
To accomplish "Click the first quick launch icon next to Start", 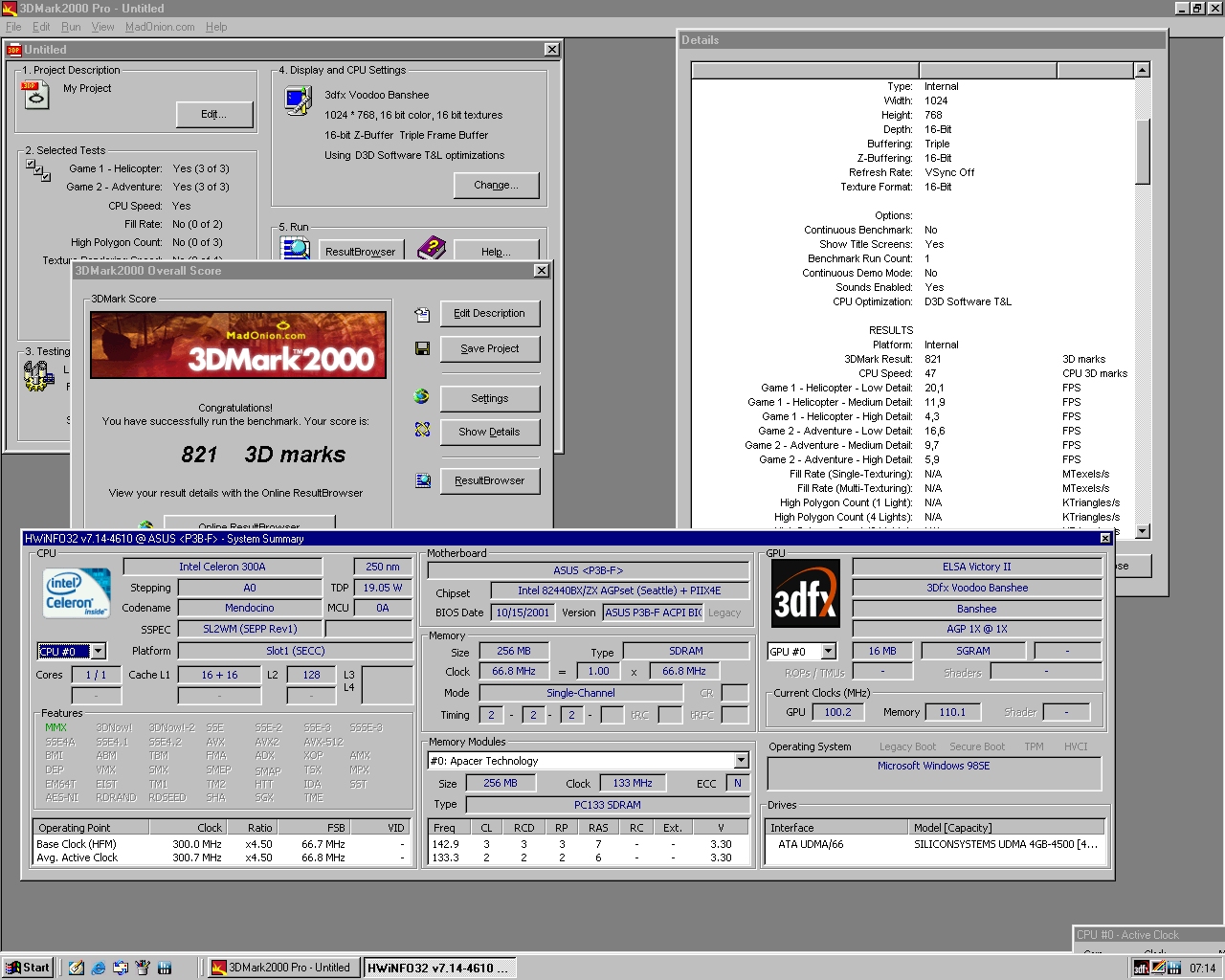I will [x=77, y=968].
